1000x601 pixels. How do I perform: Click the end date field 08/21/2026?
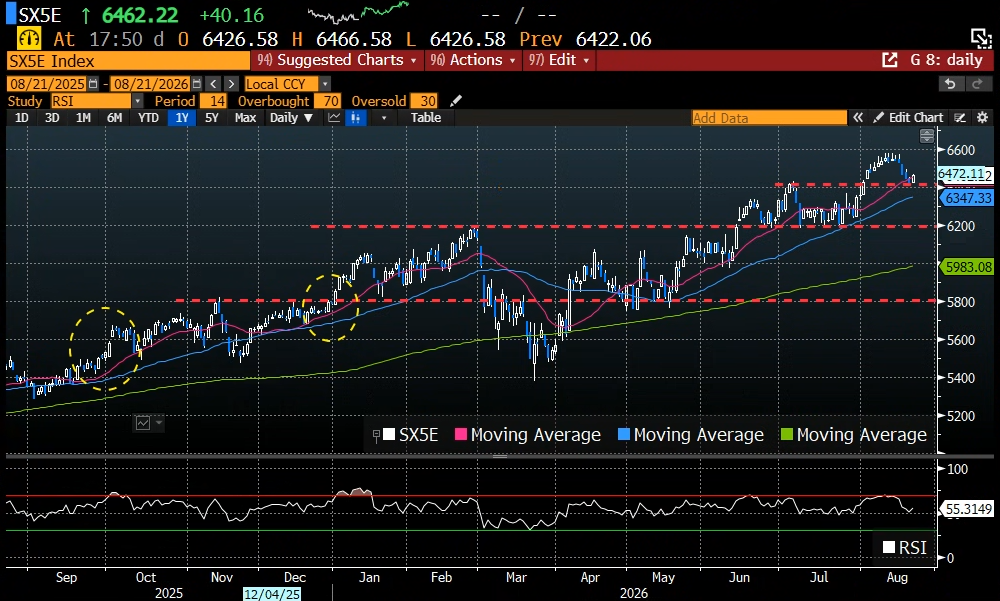[151, 84]
